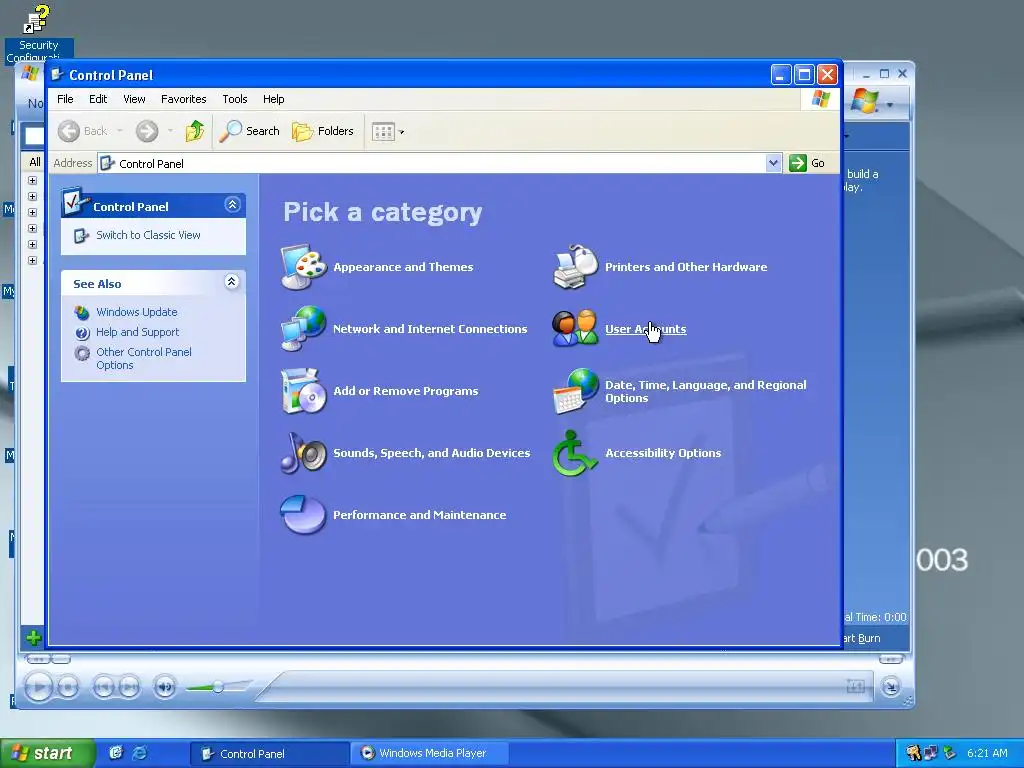Collapse the Control Panel sidebar section
1024x768 pixels.
click(x=232, y=205)
